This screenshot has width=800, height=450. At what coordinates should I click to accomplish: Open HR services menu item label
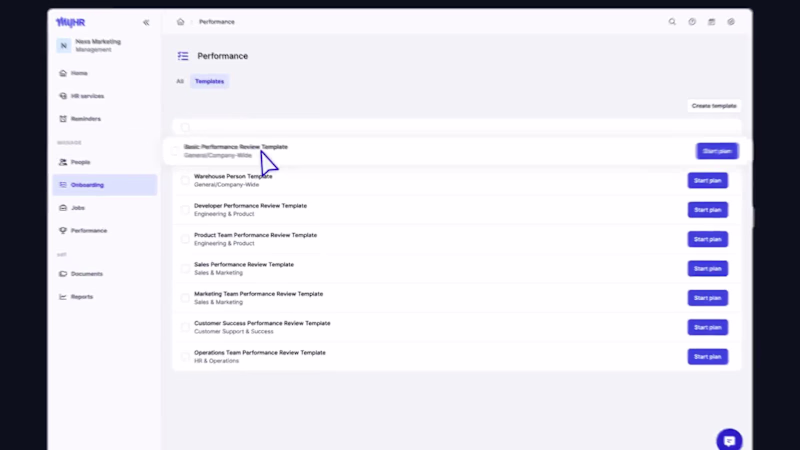click(87, 96)
